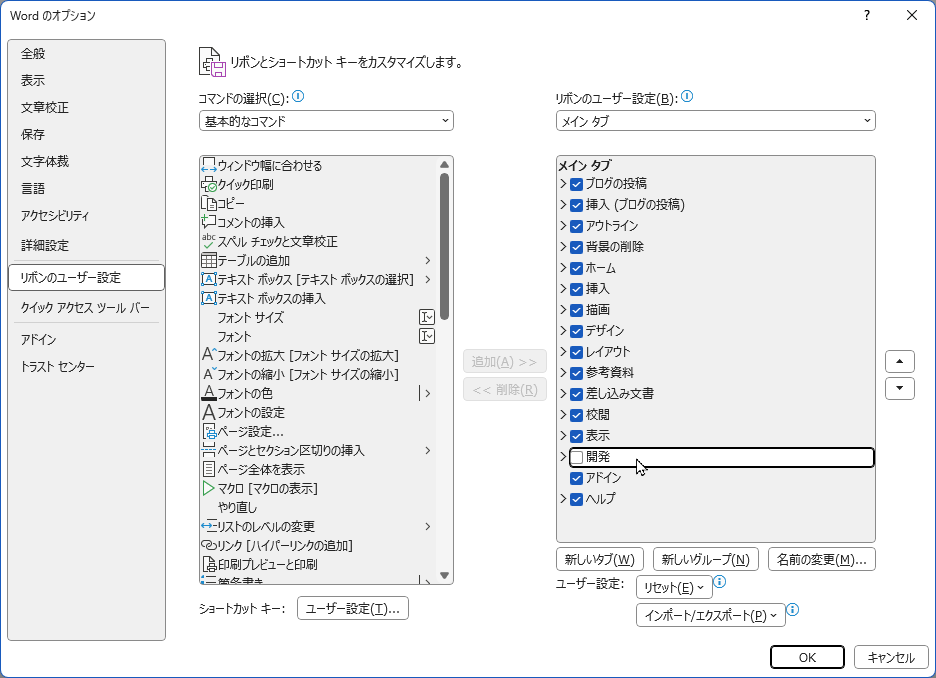Expand the レイアウト tab node
Image resolution: width=936 pixels, height=678 pixels.
[x=563, y=352]
